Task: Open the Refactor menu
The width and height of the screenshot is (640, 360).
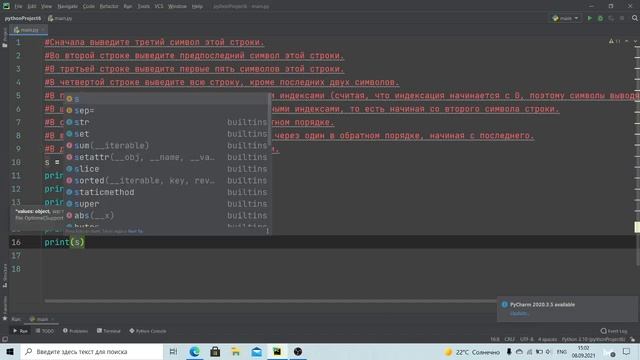Action: pos(109,6)
